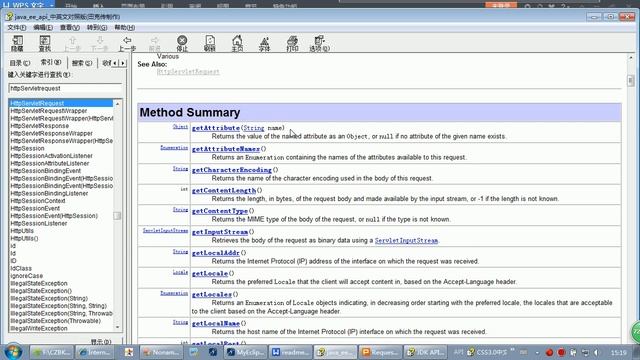
Task: Click the greyed down-arrow Next toolbar icon
Action: (x=100, y=43)
